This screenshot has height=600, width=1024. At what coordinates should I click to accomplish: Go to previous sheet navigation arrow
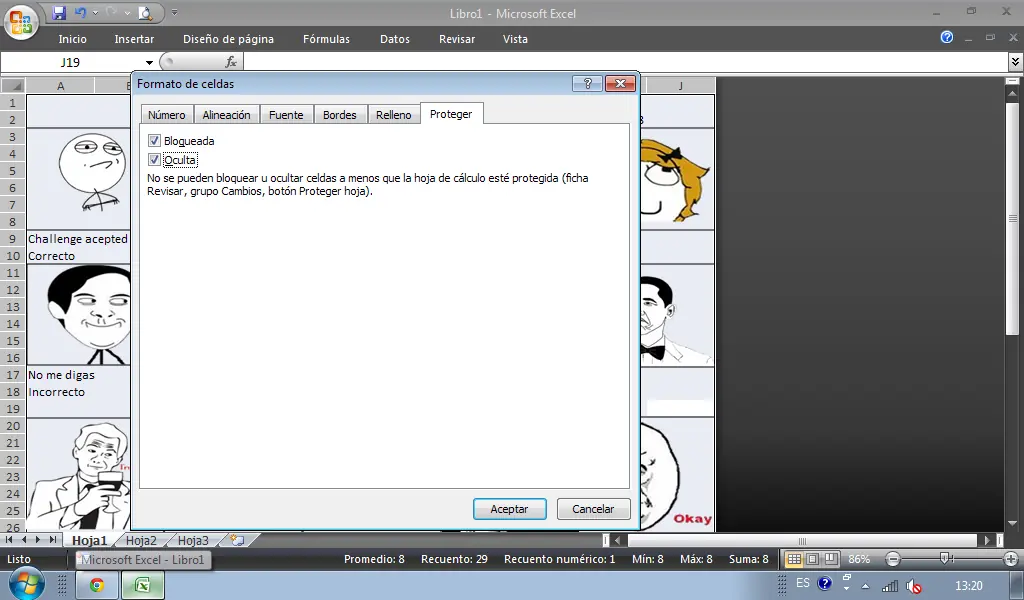coord(24,540)
